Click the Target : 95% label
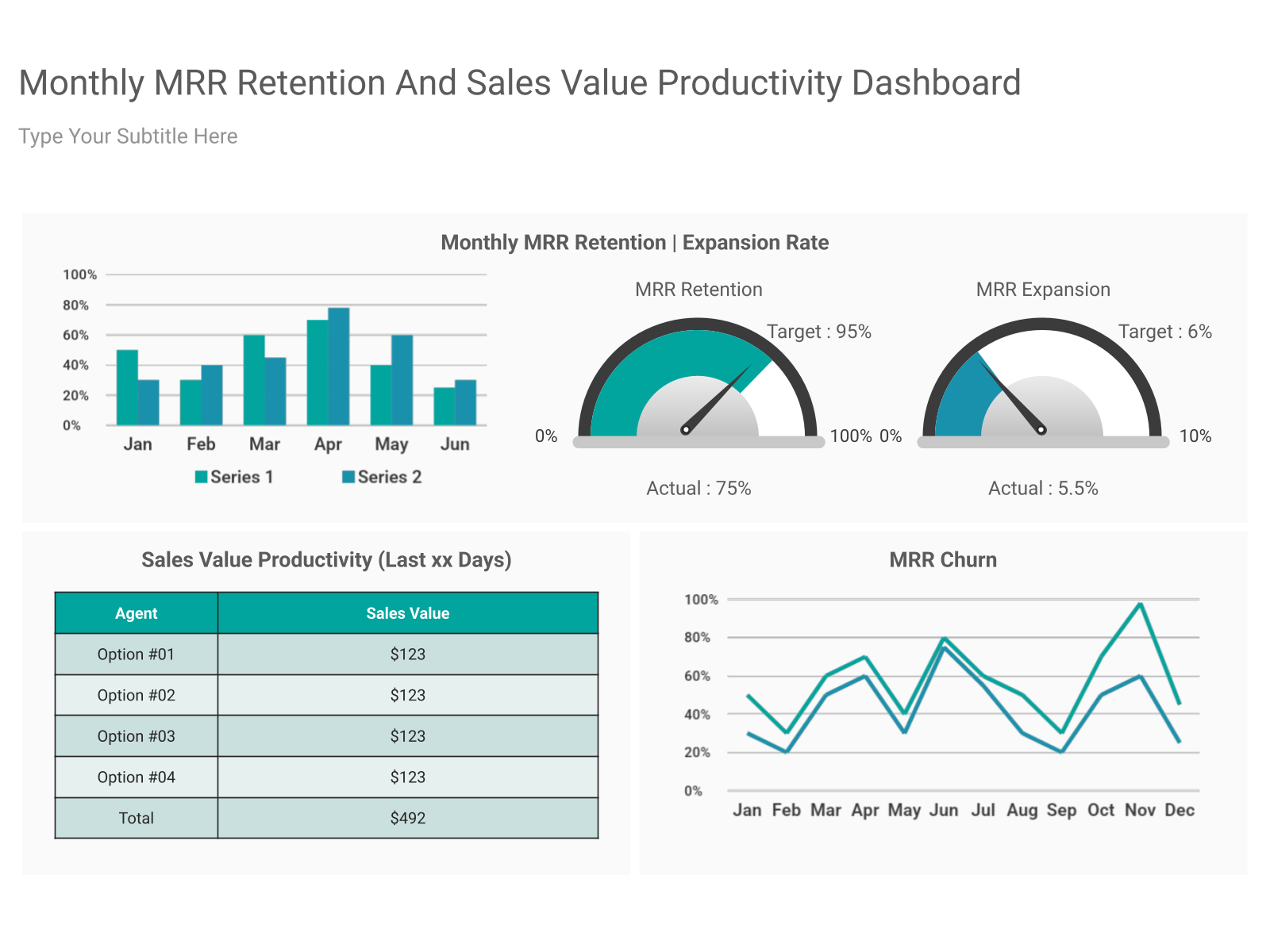Image resolution: width=1270 pixels, height=952 pixels. pos(819,332)
